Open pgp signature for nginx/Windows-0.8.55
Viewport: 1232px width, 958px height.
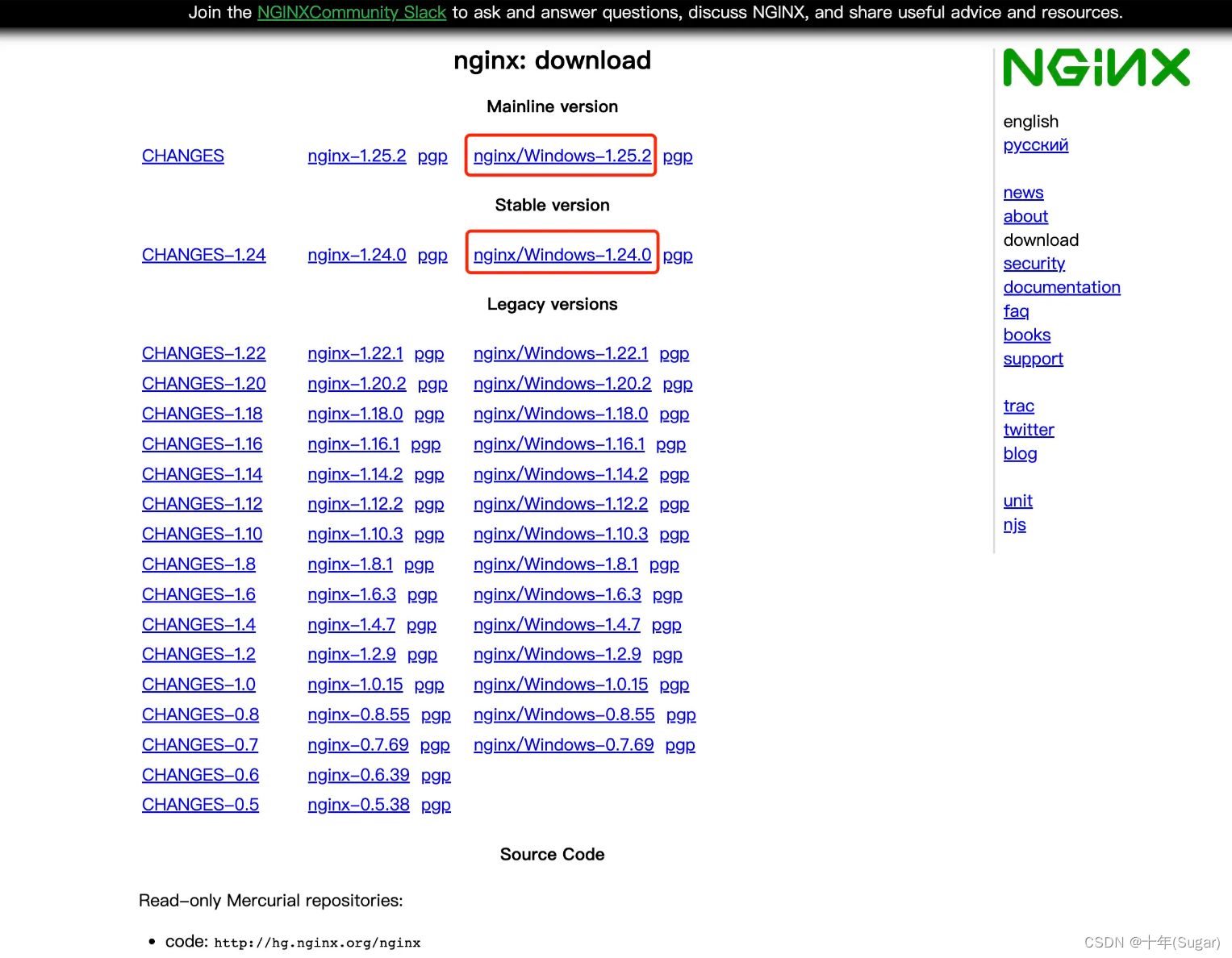click(x=681, y=715)
